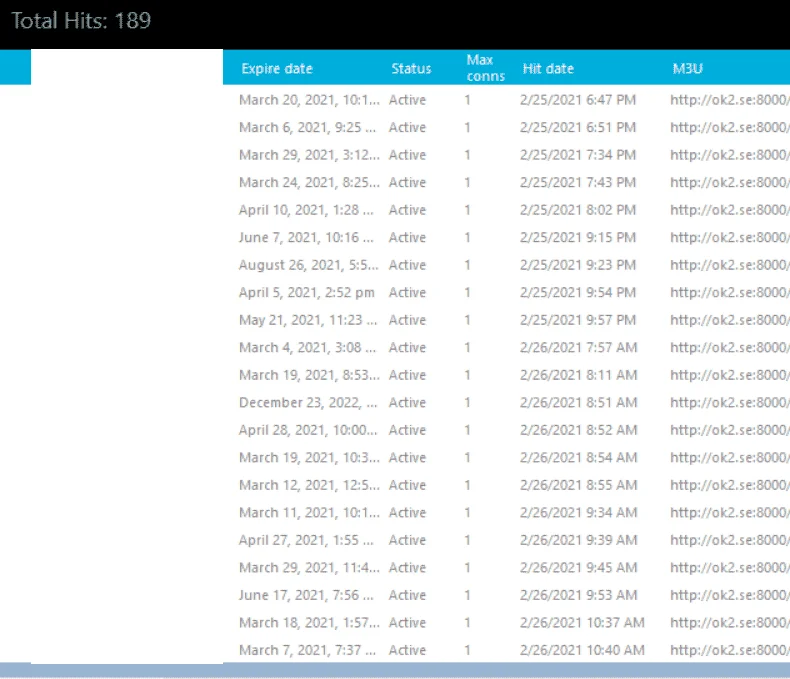The width and height of the screenshot is (790, 679).
Task: Click hit date 2/25/2021 6:51 PM
Action: 578,127
